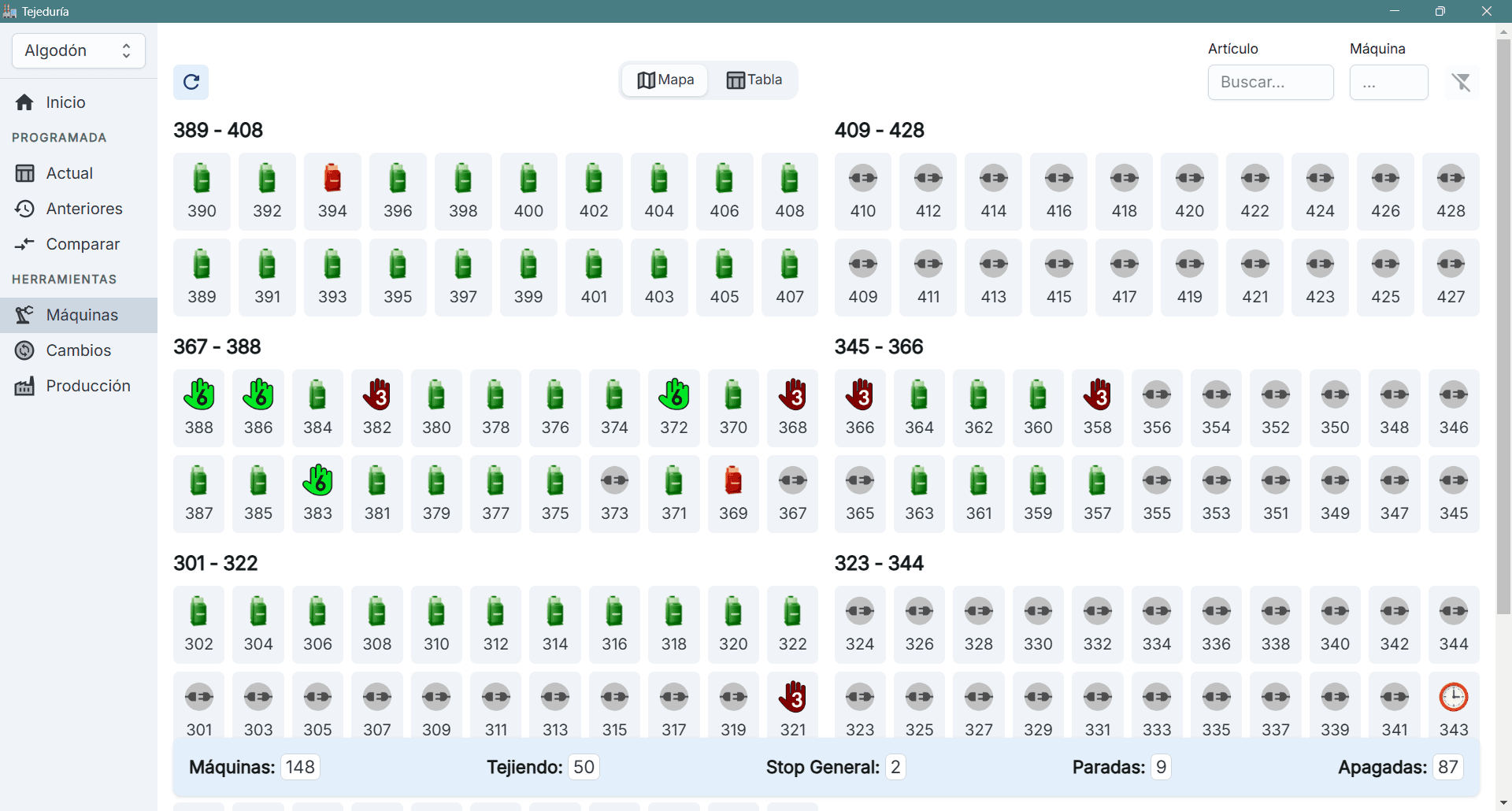The height and width of the screenshot is (811, 1512).
Task: Navigate to Cambios in Herramientas
Action: [78, 350]
